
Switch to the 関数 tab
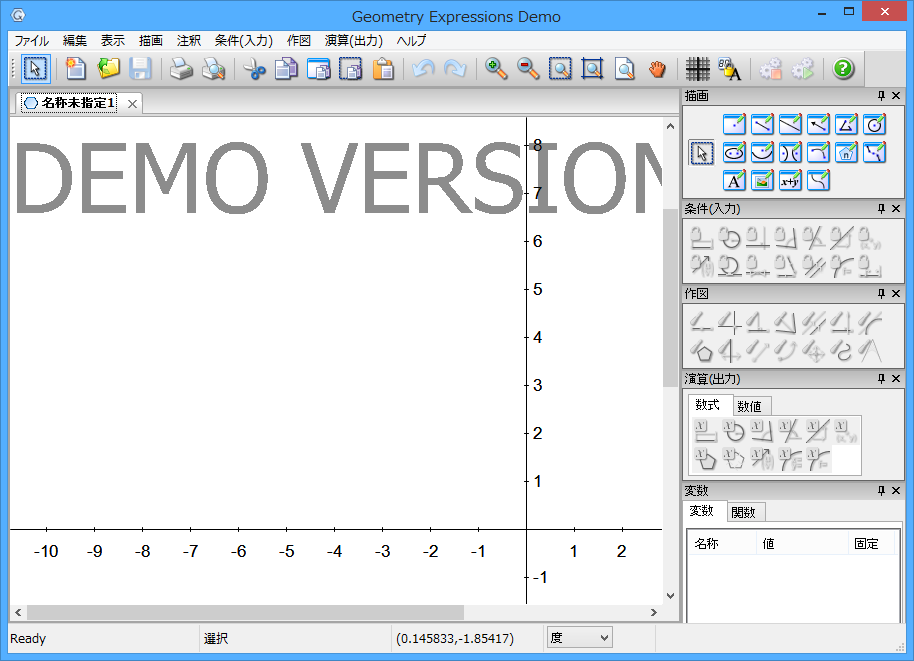(x=743, y=512)
